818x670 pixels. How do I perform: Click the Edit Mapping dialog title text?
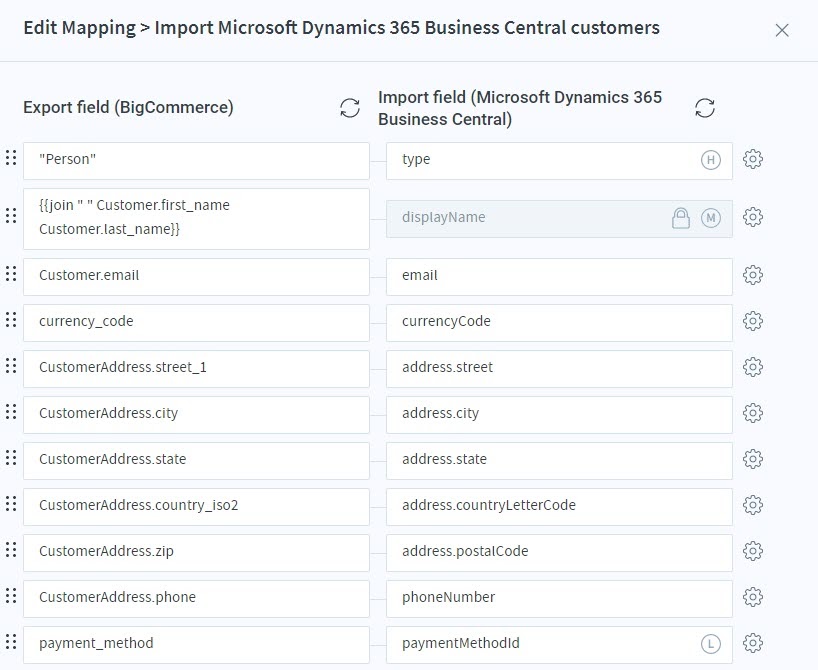(342, 28)
